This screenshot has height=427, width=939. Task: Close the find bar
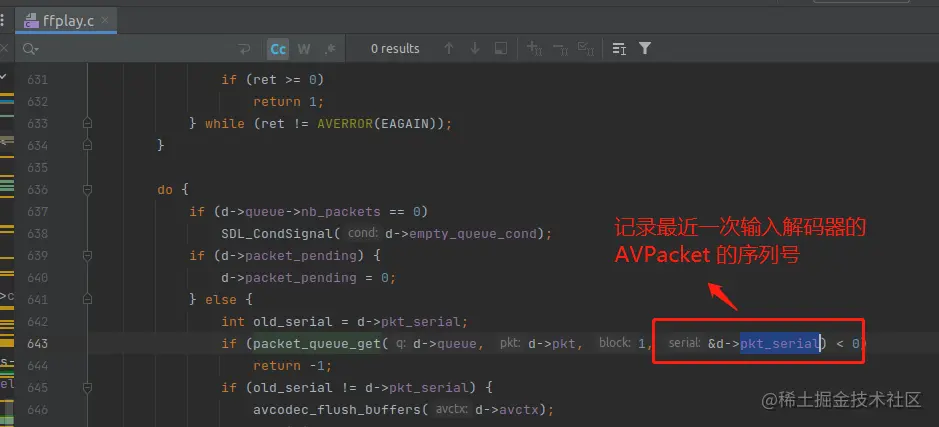4,49
